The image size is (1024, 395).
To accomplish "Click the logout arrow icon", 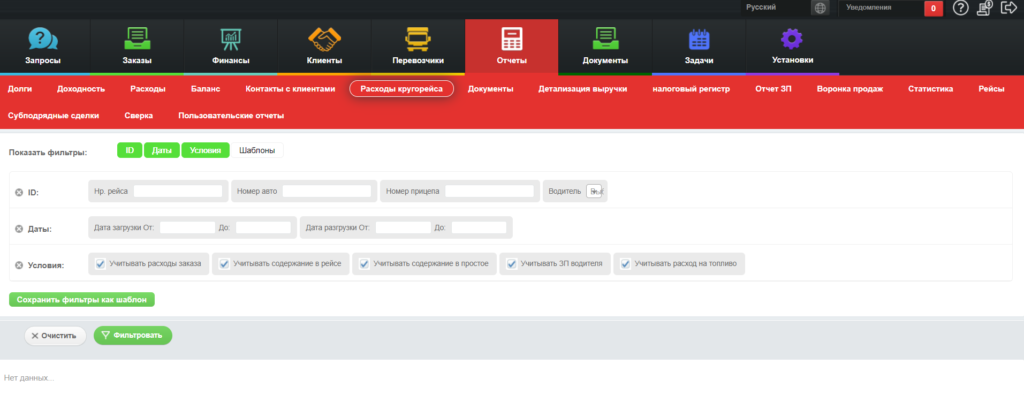I will coord(1009,8).
